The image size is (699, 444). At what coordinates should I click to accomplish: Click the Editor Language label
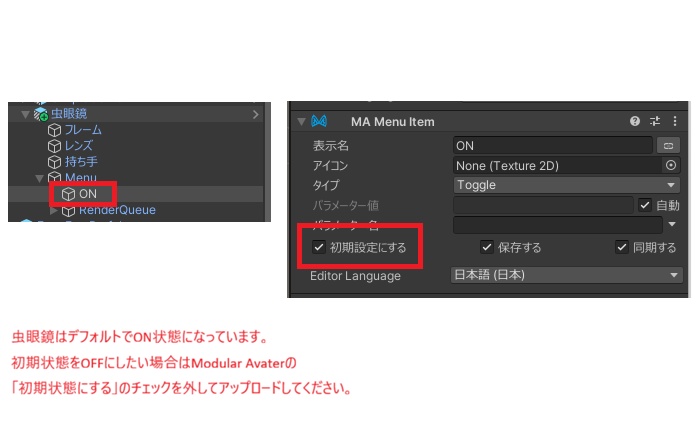(355, 276)
